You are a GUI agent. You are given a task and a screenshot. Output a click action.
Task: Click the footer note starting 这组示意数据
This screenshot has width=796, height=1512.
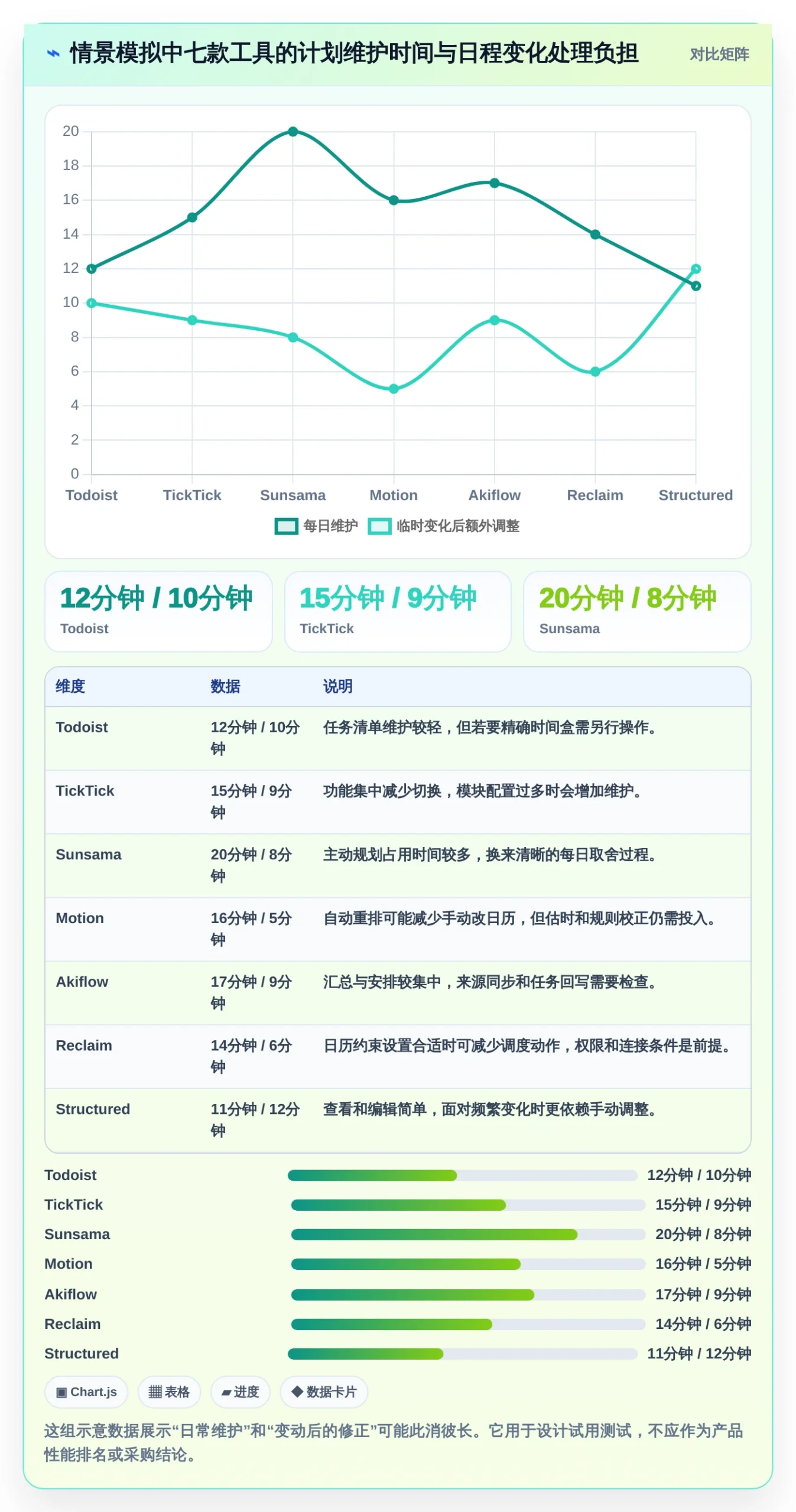(x=394, y=1443)
